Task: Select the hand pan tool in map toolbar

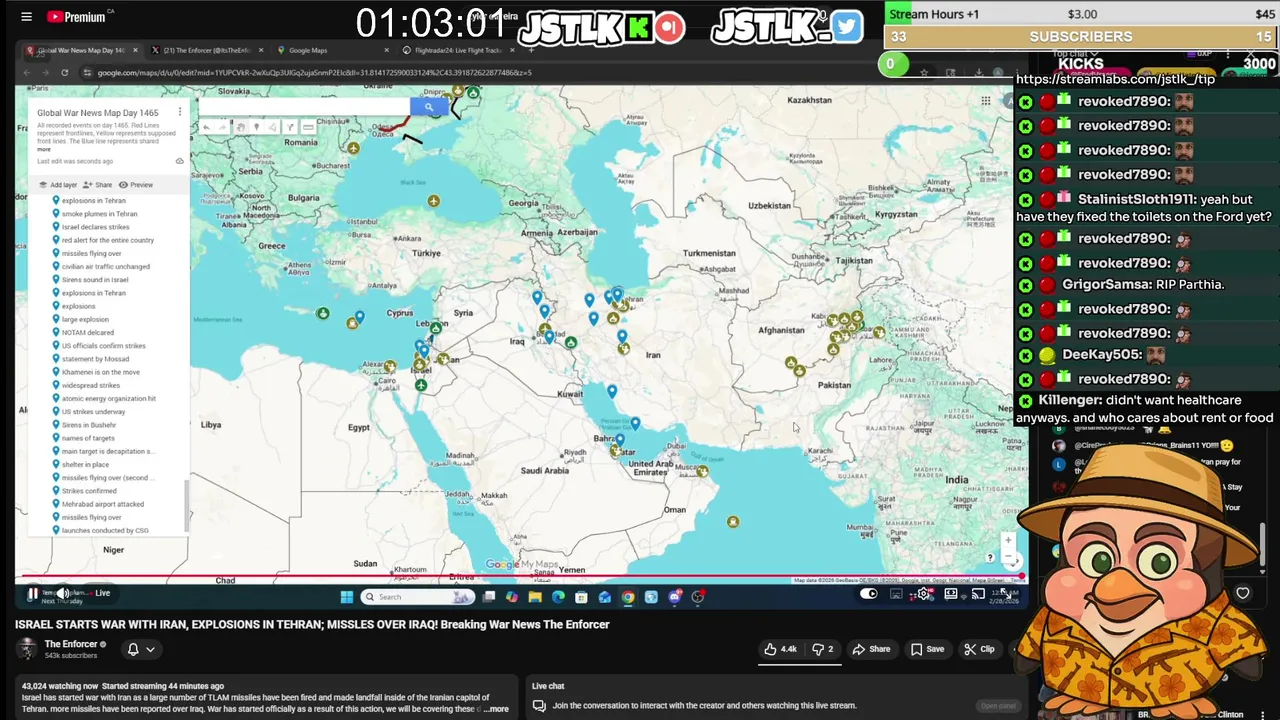Action: click(x=240, y=127)
